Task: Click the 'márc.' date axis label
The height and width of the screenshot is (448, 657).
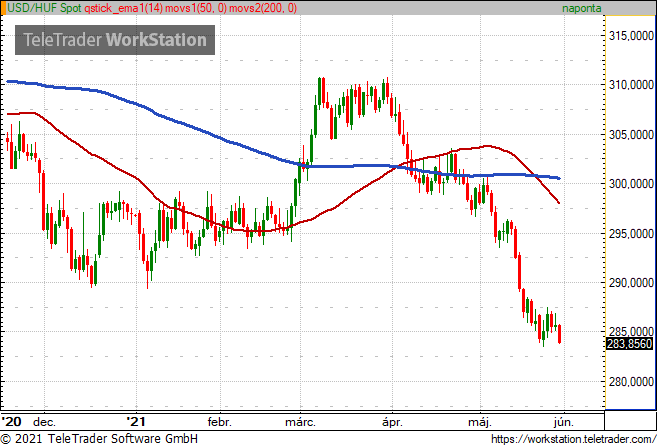Action: pyautogui.click(x=300, y=422)
